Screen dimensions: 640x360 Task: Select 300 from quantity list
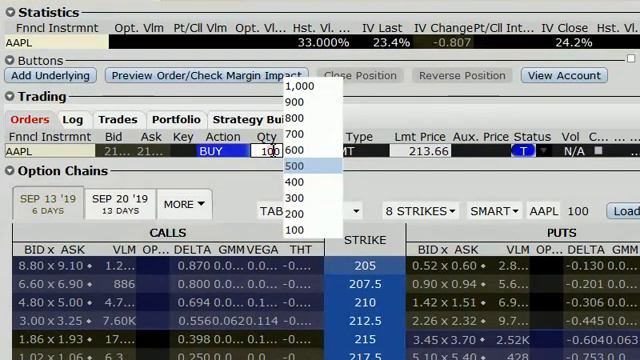coord(313,198)
